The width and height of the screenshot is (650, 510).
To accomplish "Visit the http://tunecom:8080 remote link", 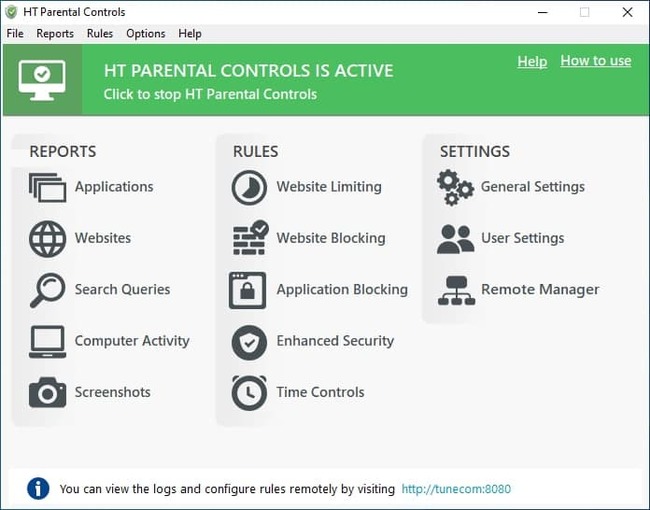I will pos(456,489).
